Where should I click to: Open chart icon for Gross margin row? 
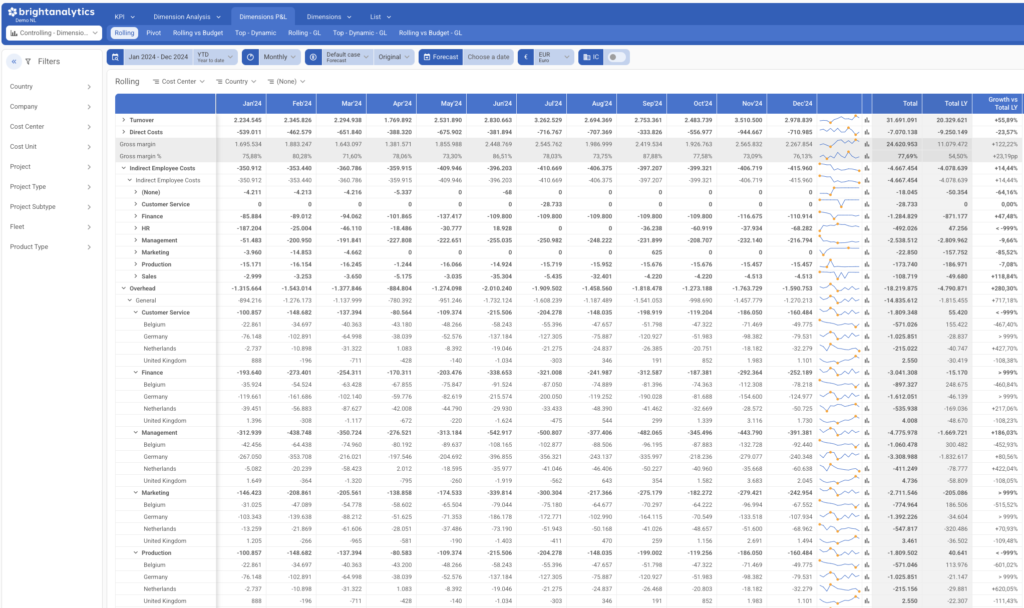coord(867,144)
